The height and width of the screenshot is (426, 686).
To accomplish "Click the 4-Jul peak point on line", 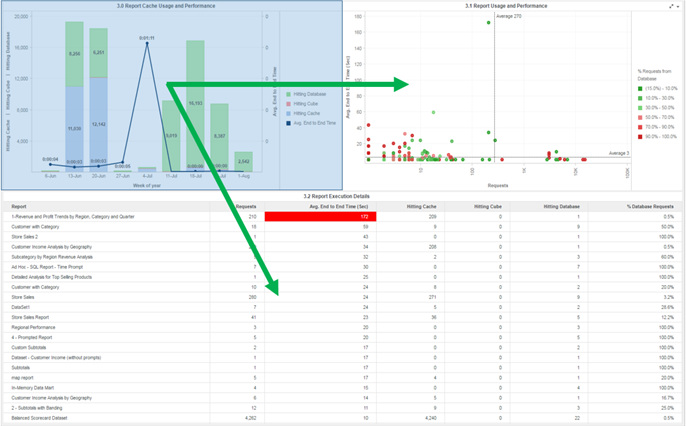I will (x=147, y=44).
